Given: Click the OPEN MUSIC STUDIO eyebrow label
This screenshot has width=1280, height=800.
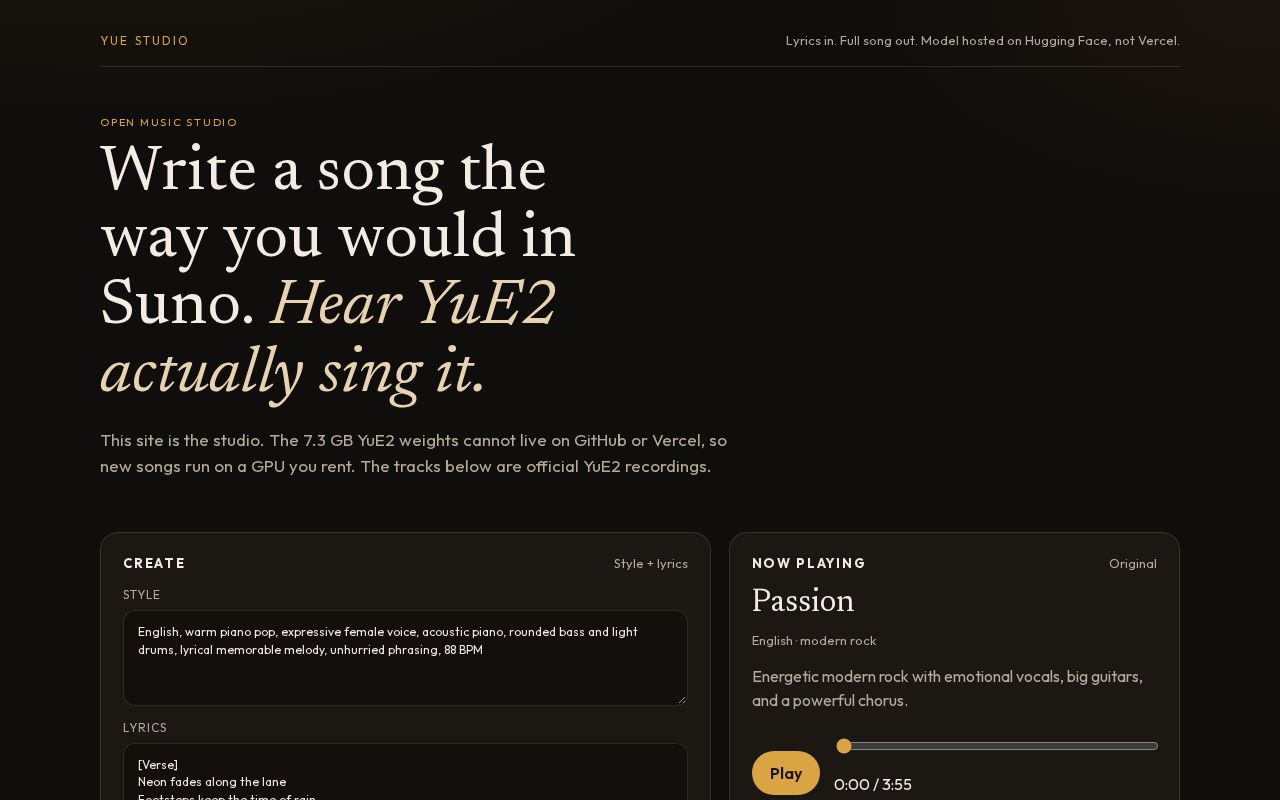Looking at the screenshot, I should 169,123.
